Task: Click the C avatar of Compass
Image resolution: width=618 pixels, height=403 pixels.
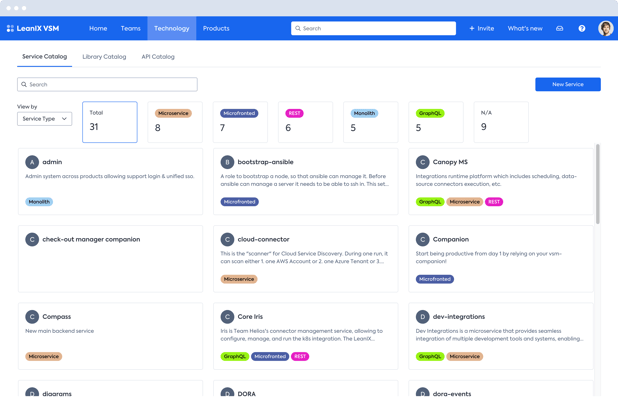Action: point(32,317)
